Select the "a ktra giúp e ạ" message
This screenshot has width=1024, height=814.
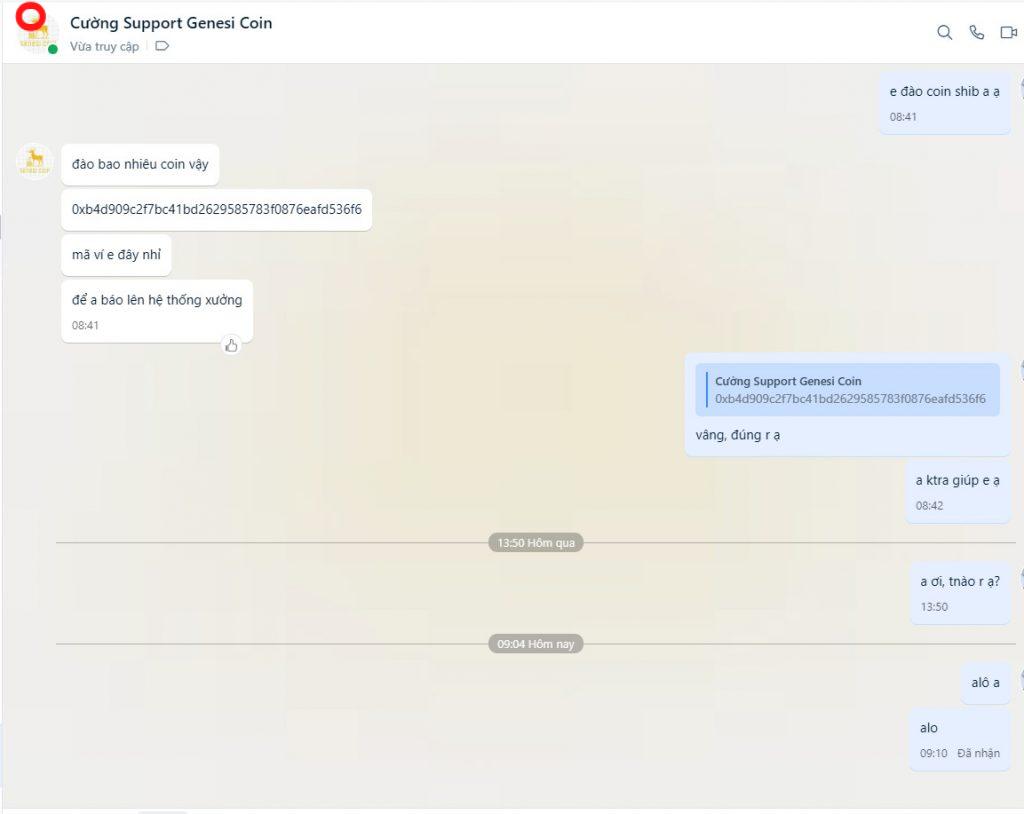(957, 481)
